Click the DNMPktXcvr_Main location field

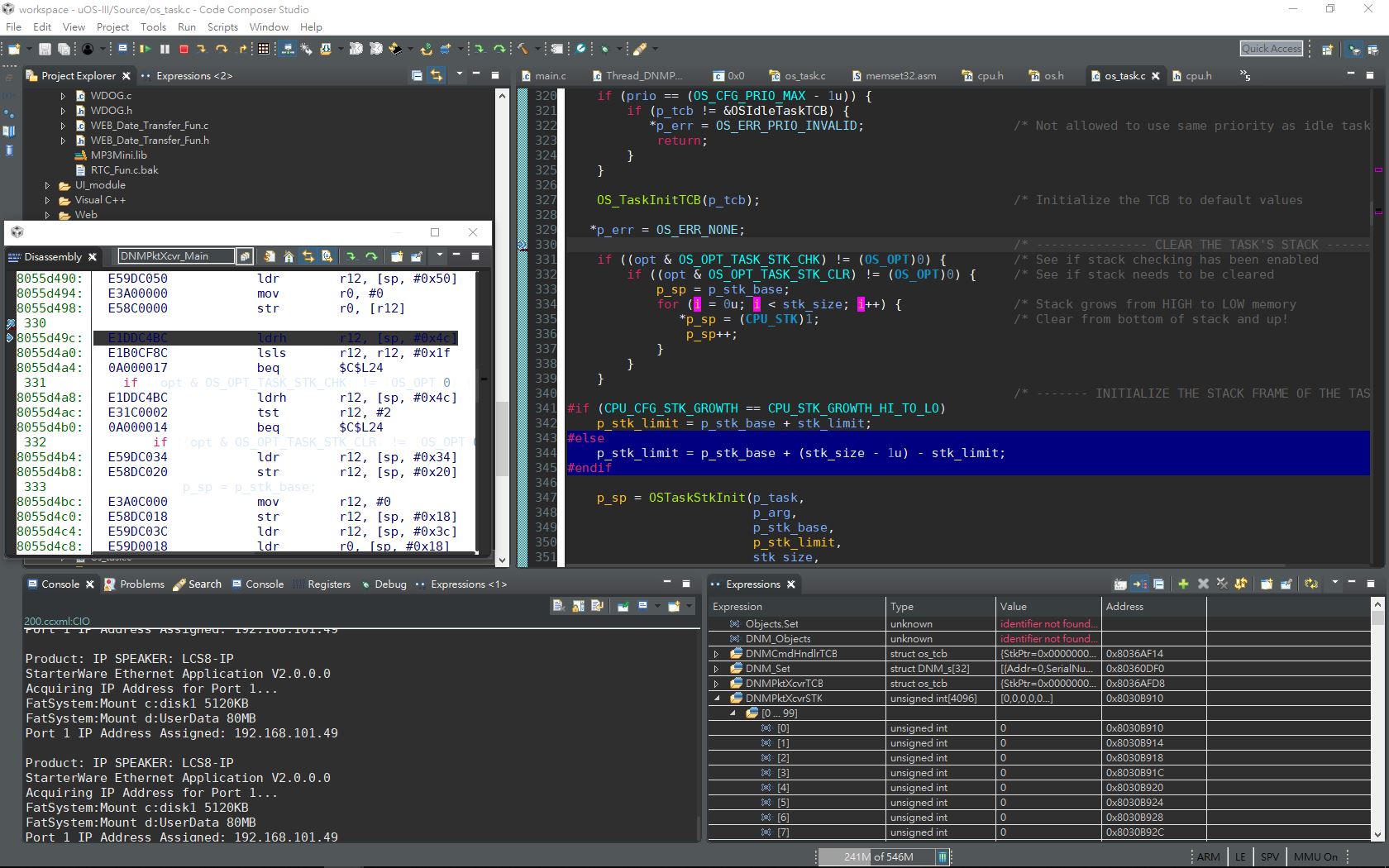pos(175,256)
